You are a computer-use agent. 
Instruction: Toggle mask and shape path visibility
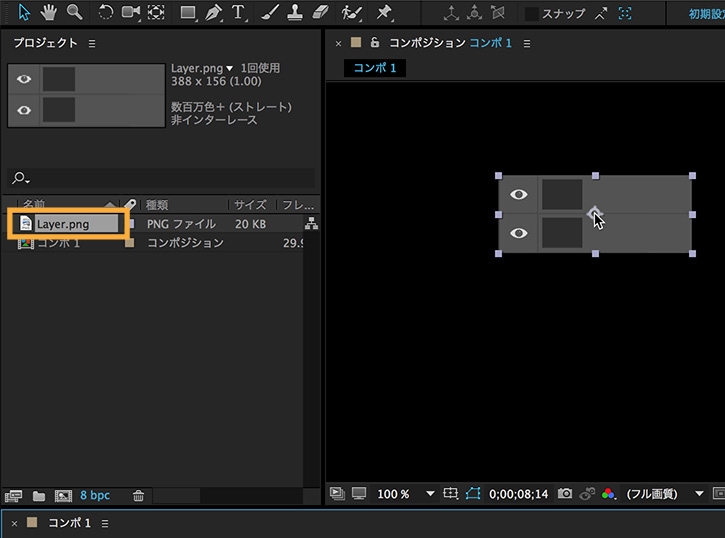(473, 494)
